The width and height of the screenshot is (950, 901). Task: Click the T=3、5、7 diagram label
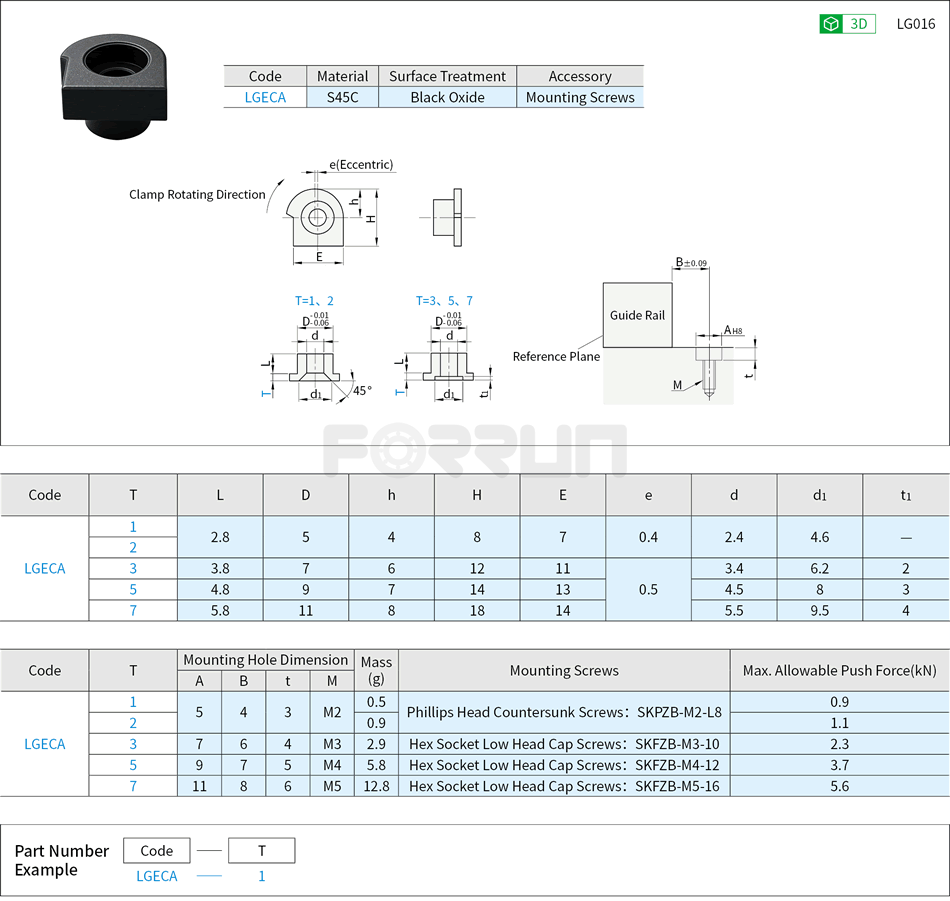coord(444,301)
